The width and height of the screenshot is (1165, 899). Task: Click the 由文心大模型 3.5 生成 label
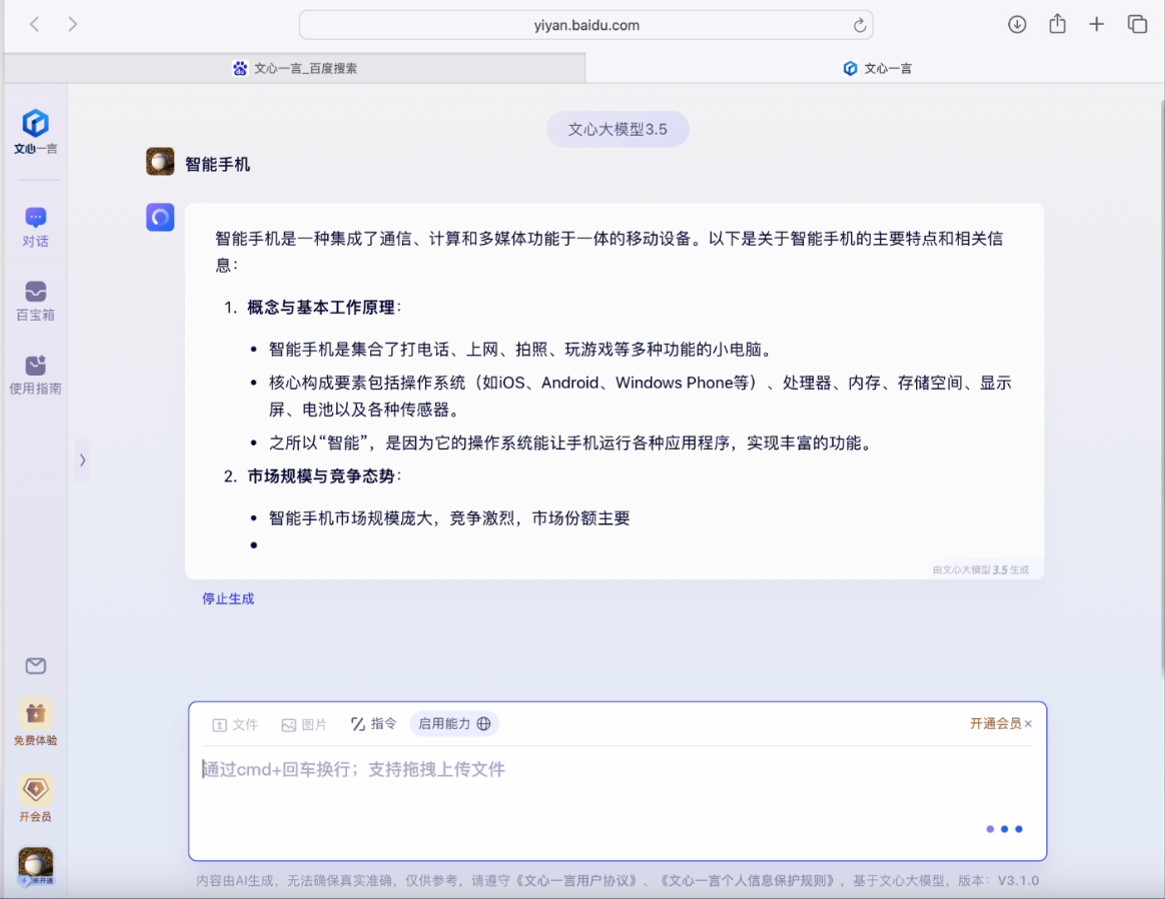pos(981,570)
